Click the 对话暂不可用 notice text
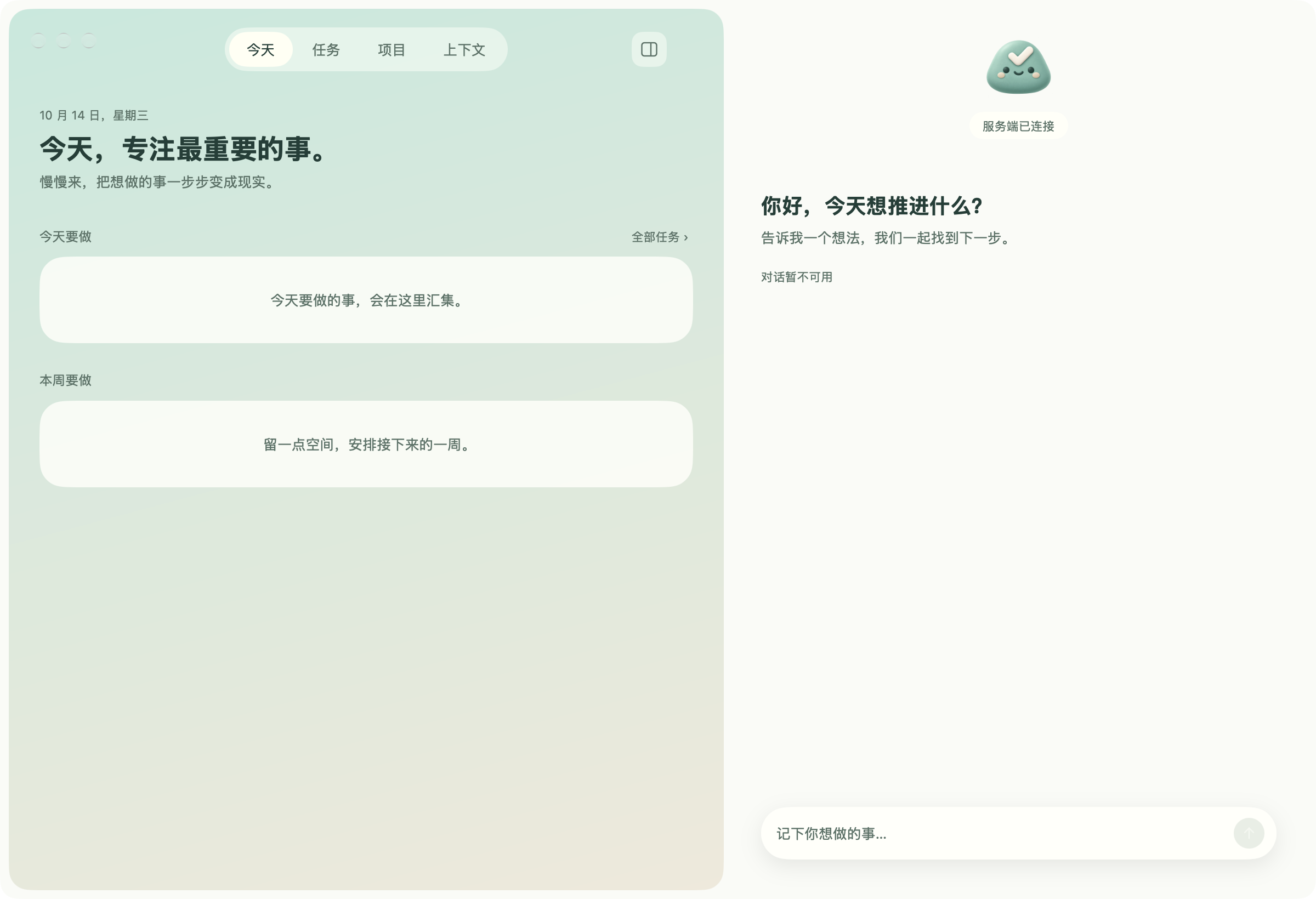The width and height of the screenshot is (1316, 899). (x=796, y=277)
